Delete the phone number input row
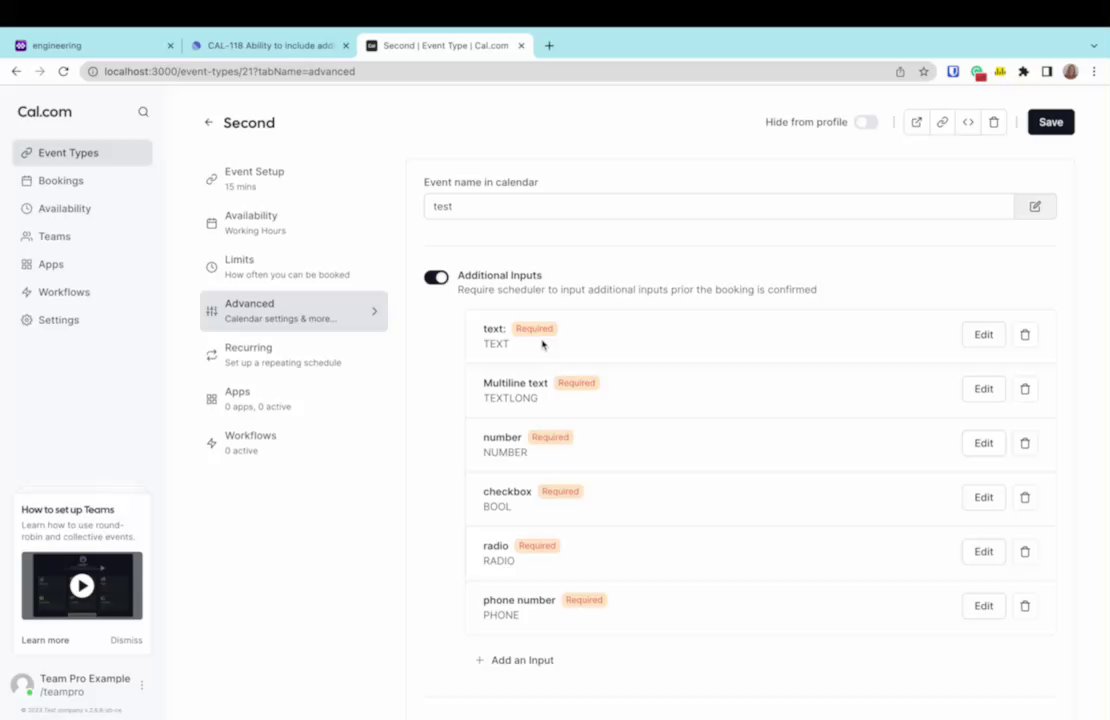1110x720 pixels. 1024,606
